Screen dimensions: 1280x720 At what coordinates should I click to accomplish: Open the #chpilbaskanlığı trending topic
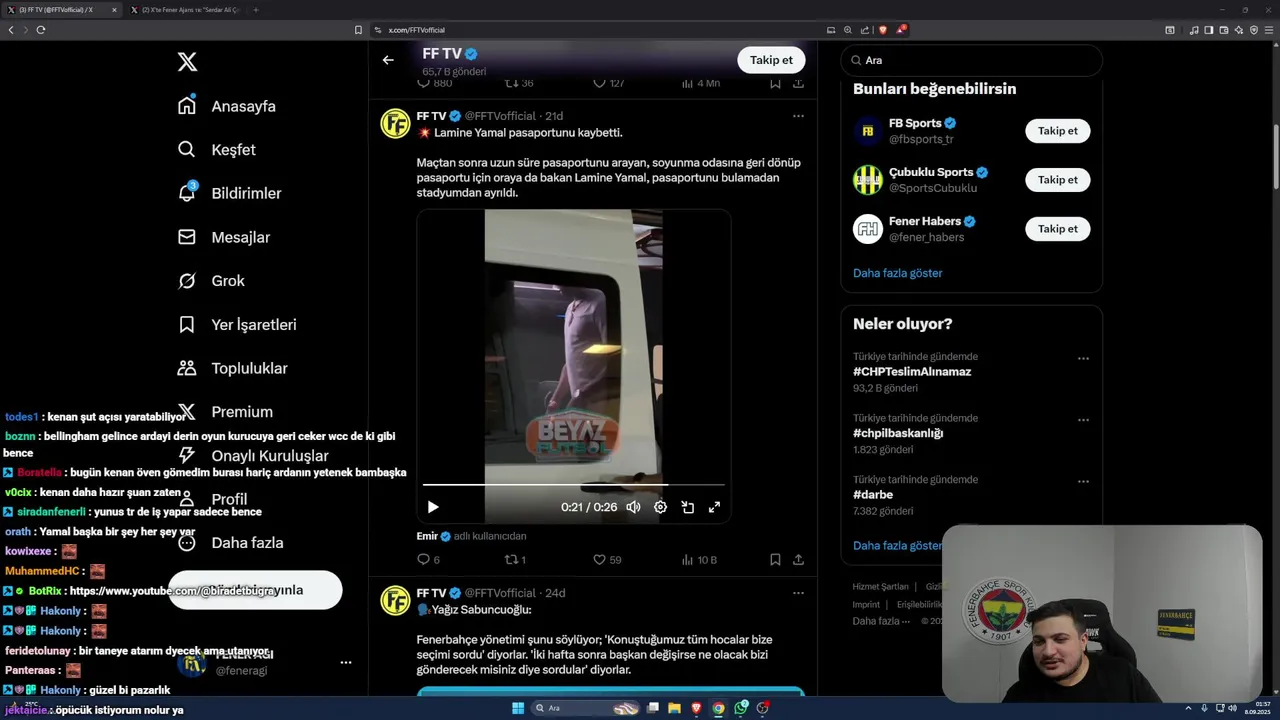click(x=898, y=433)
